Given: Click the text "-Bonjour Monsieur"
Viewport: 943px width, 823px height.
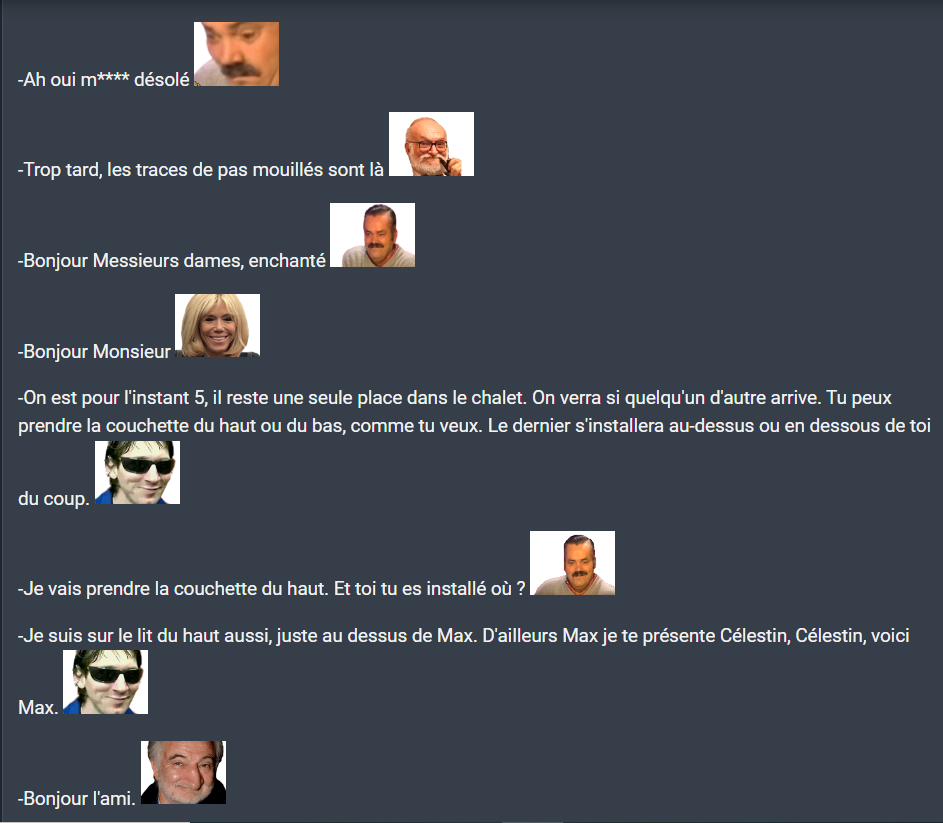Looking at the screenshot, I should tap(94, 351).
